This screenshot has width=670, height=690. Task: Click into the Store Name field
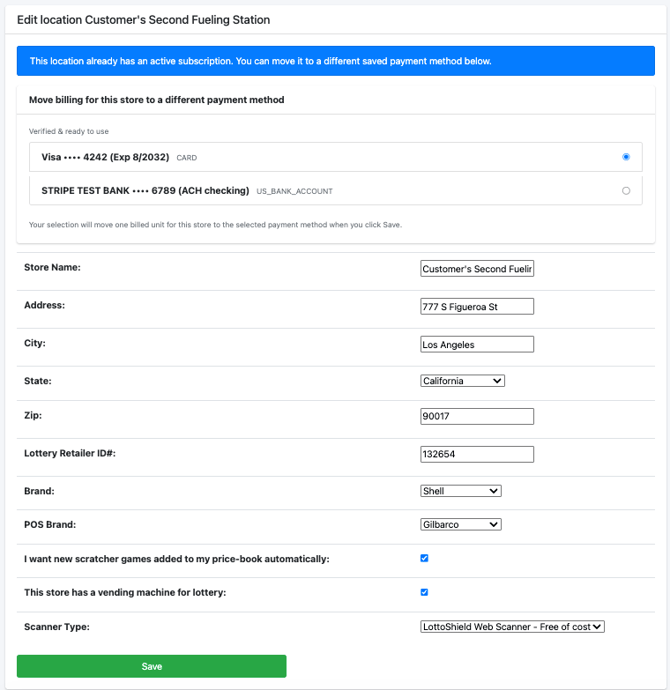pyautogui.click(x=477, y=269)
